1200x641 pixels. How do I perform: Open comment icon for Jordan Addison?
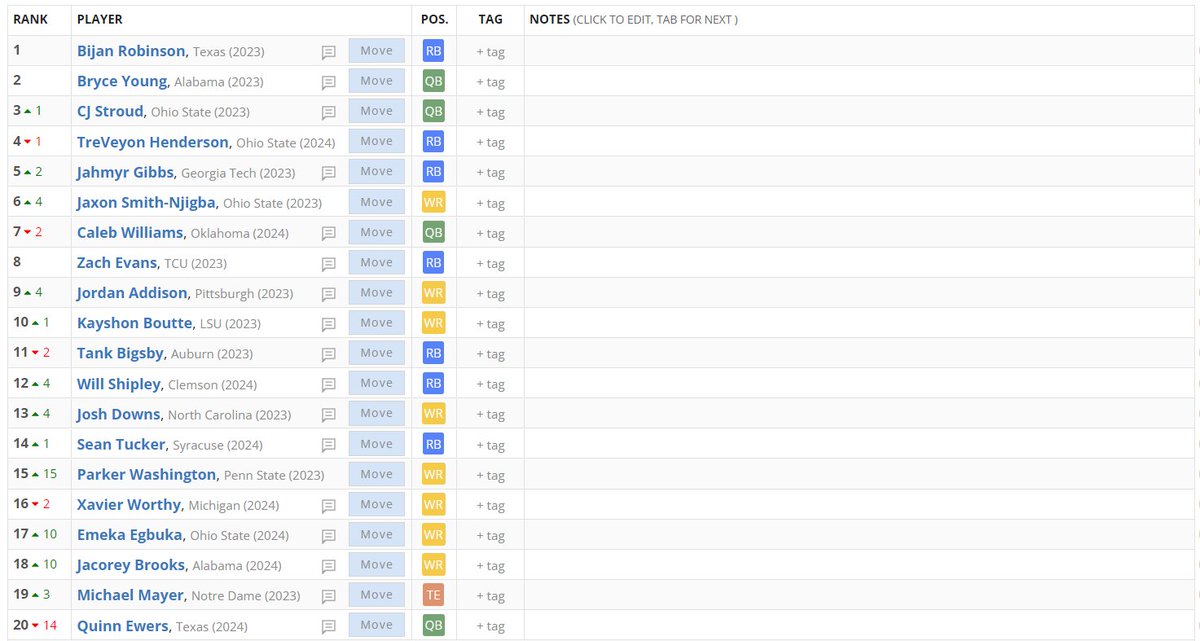(x=329, y=294)
